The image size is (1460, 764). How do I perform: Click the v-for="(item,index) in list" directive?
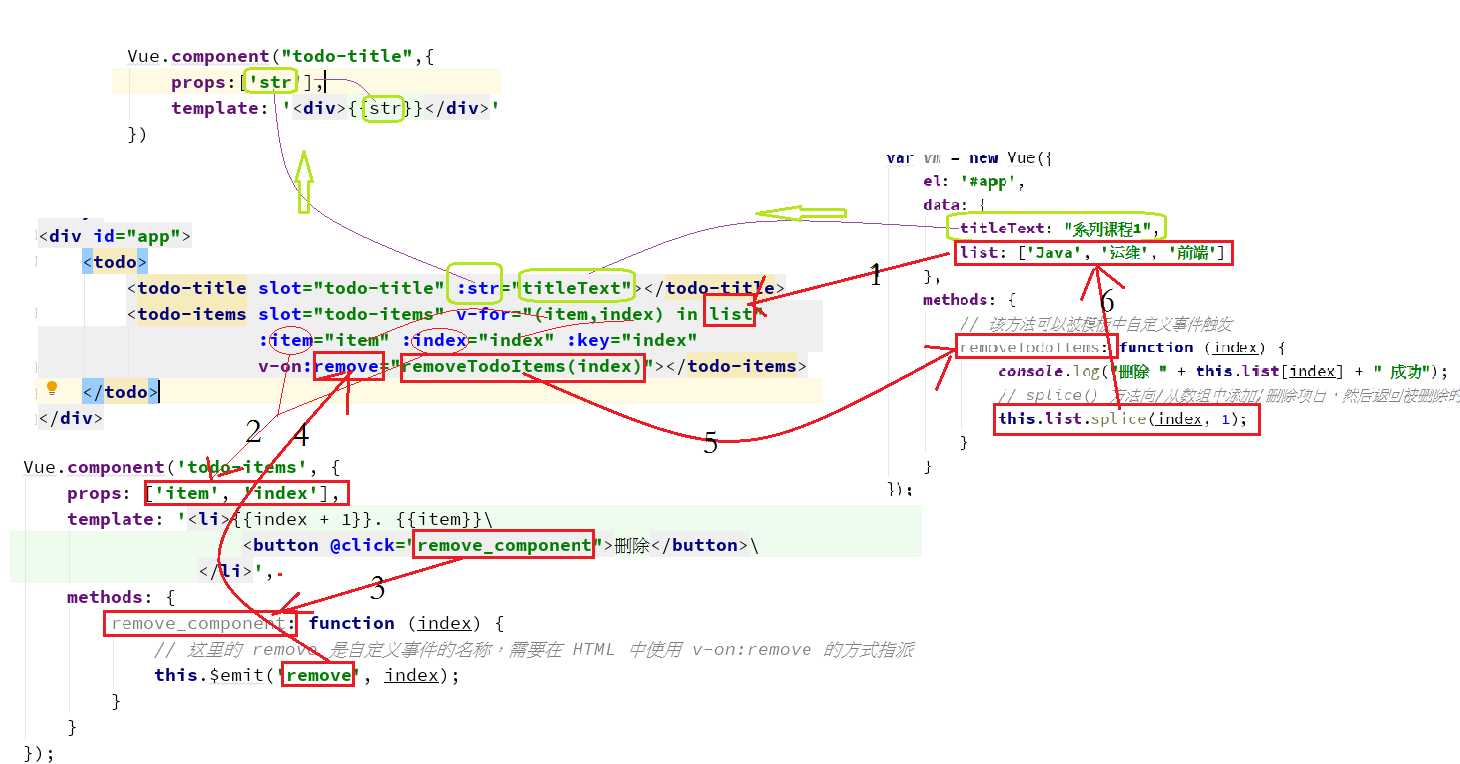click(x=609, y=314)
